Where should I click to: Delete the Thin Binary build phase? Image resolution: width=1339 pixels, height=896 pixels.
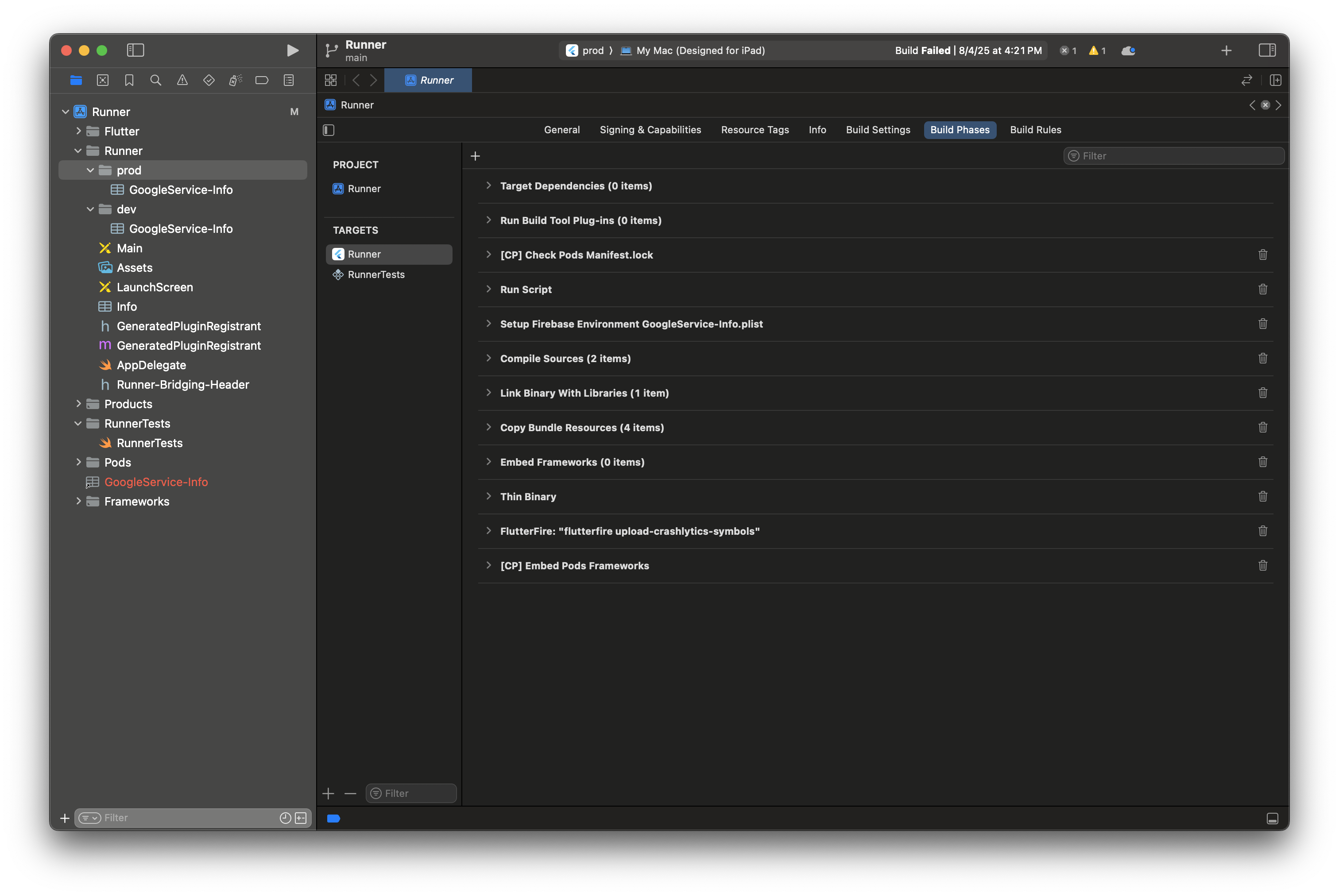click(x=1262, y=497)
